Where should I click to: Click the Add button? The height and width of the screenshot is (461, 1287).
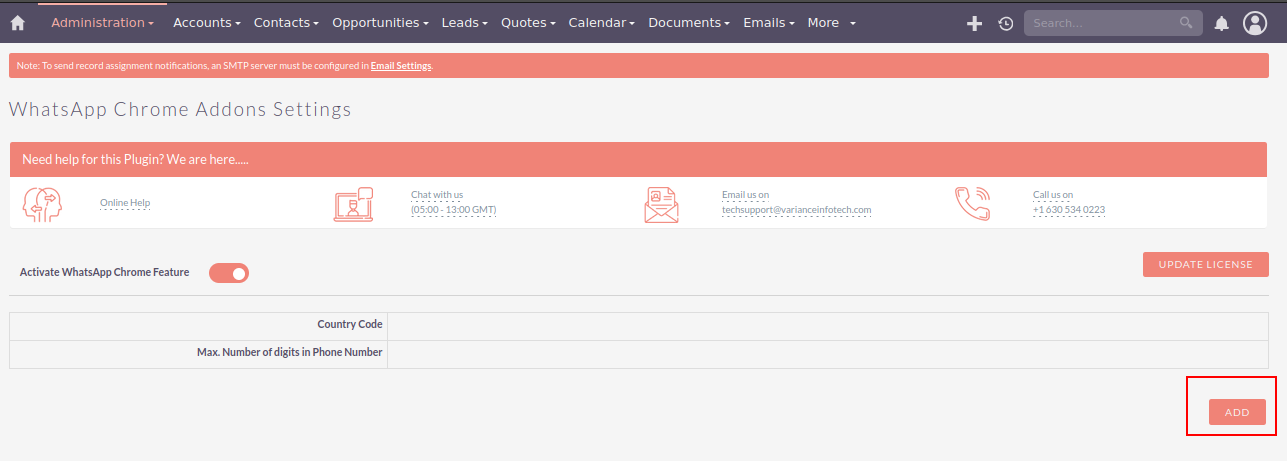coord(1237,412)
